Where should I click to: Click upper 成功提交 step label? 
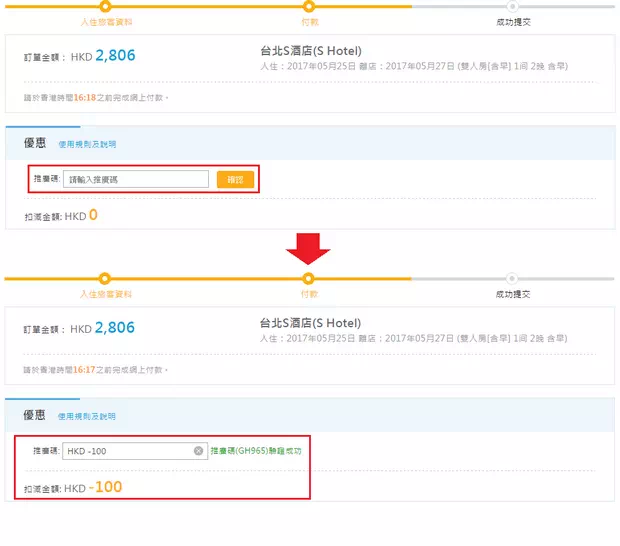pos(513,22)
